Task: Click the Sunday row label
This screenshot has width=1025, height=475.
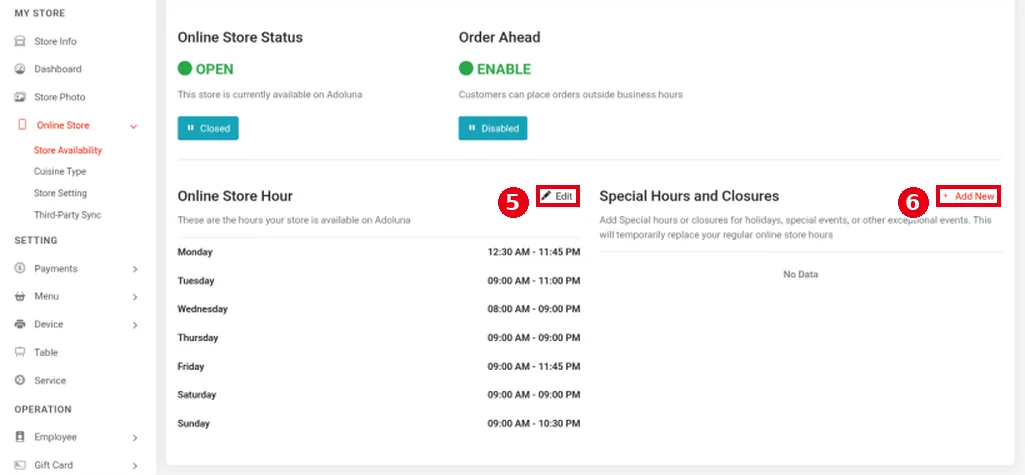Action: [x=193, y=423]
